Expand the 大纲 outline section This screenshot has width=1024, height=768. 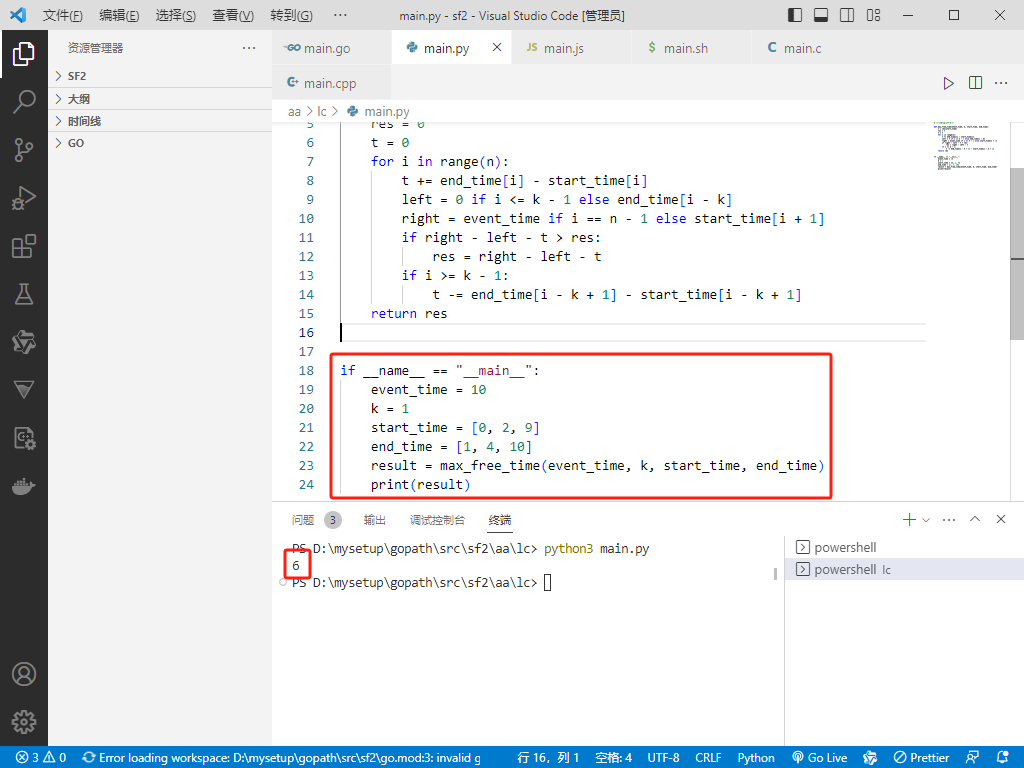click(x=160, y=99)
